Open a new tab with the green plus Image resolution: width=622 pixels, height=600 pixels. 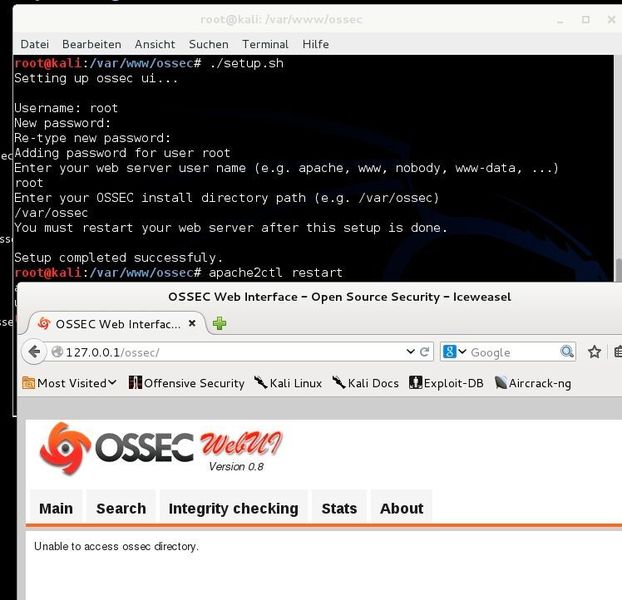219,324
